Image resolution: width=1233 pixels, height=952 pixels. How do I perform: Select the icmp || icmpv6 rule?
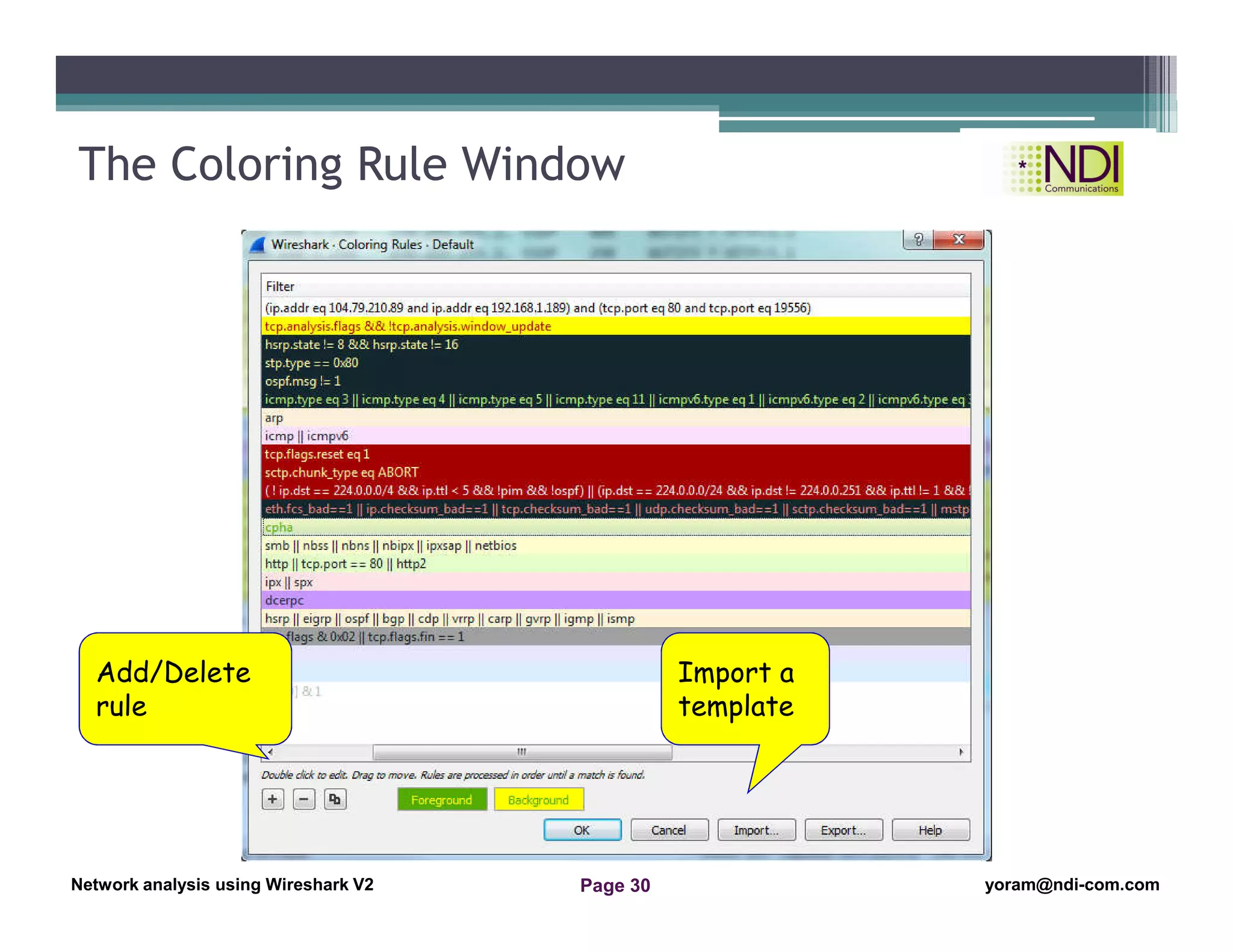coord(616,436)
